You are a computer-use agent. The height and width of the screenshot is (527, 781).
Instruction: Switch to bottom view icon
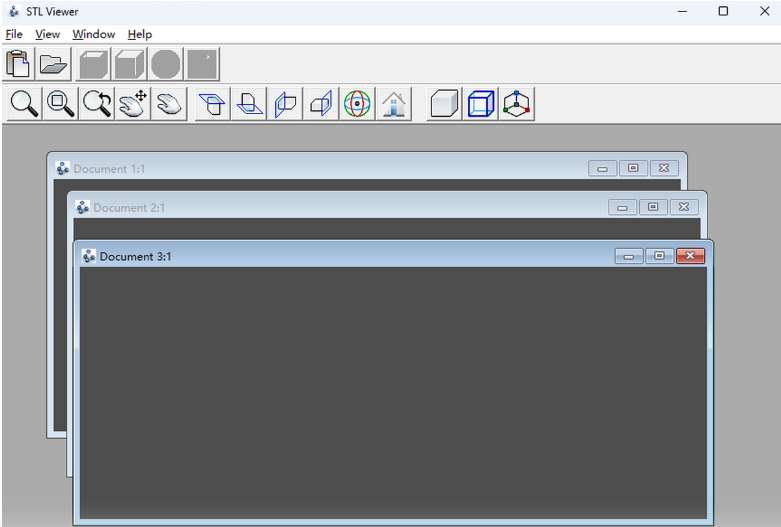pos(248,103)
